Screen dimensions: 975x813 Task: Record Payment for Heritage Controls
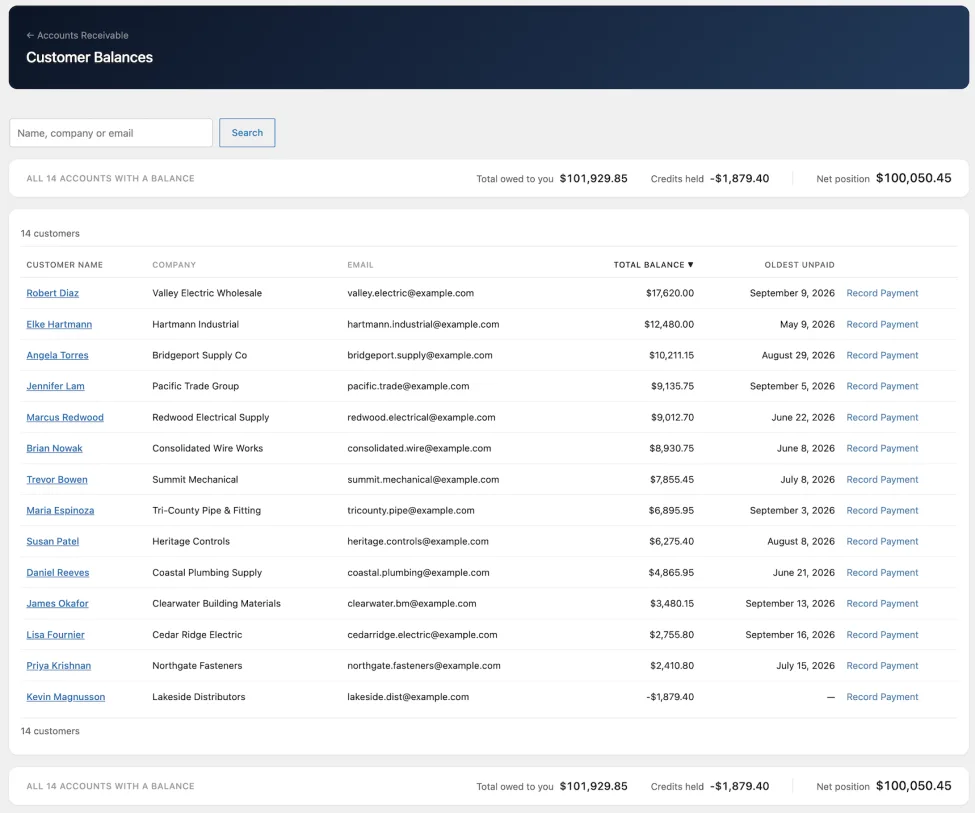(x=882, y=542)
